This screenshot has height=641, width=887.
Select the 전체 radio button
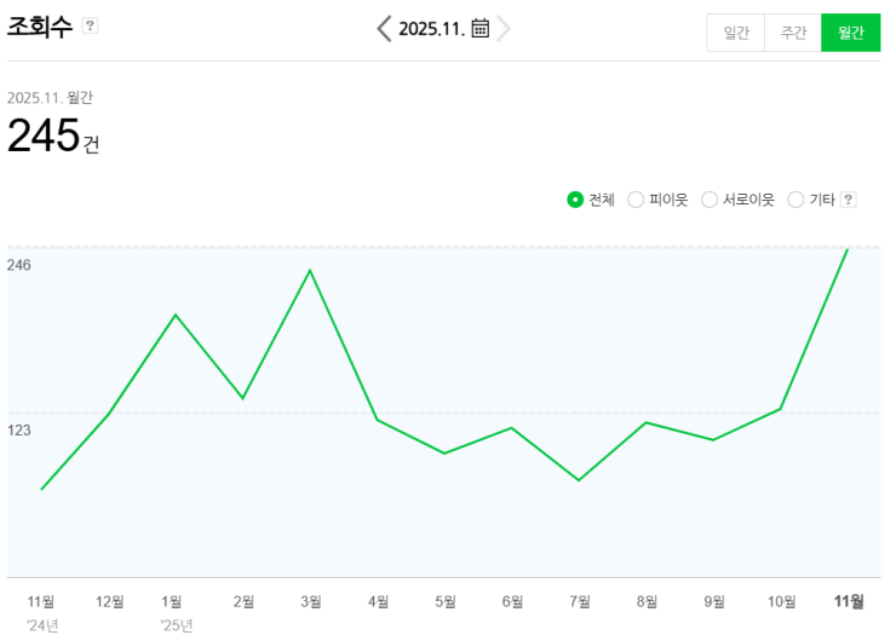575,199
